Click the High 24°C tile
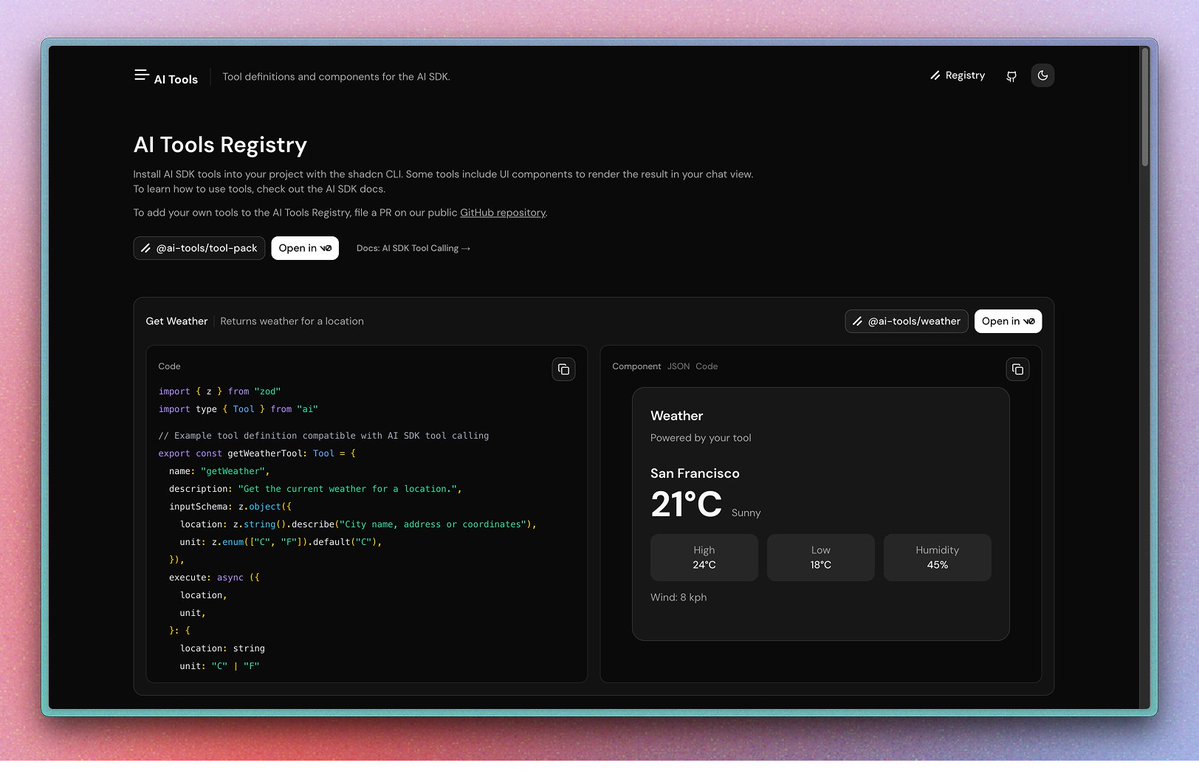This screenshot has width=1199, height=771. [x=704, y=557]
